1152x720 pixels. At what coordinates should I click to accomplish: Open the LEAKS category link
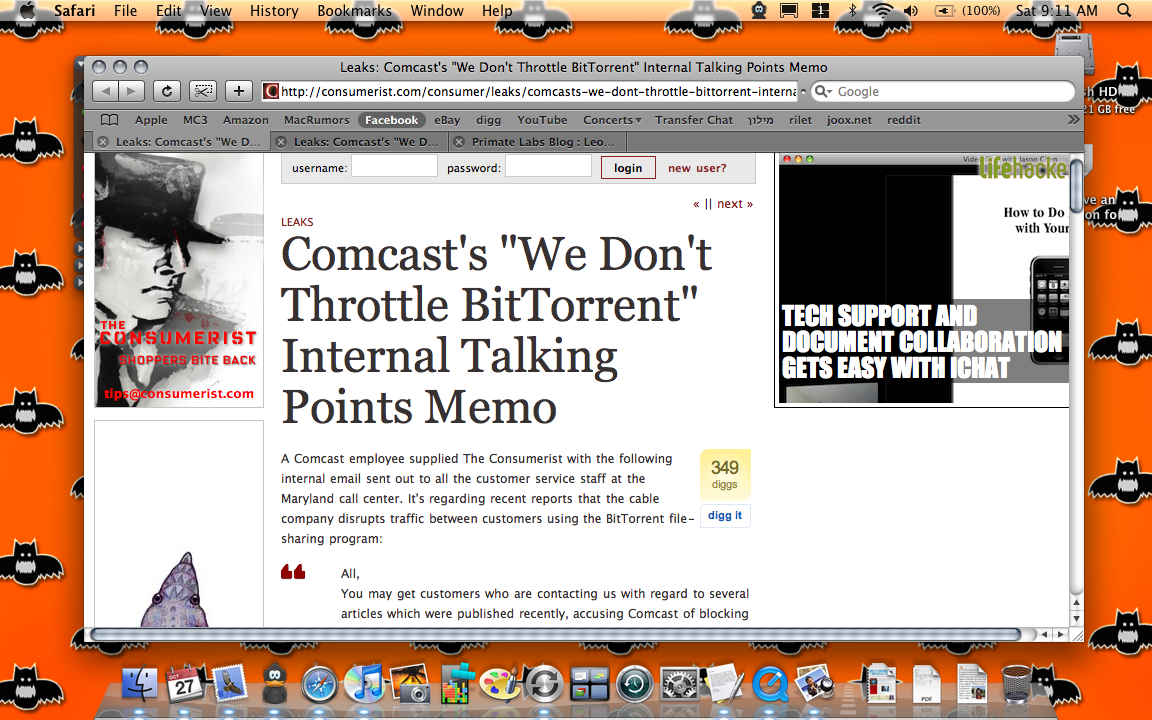tap(297, 222)
